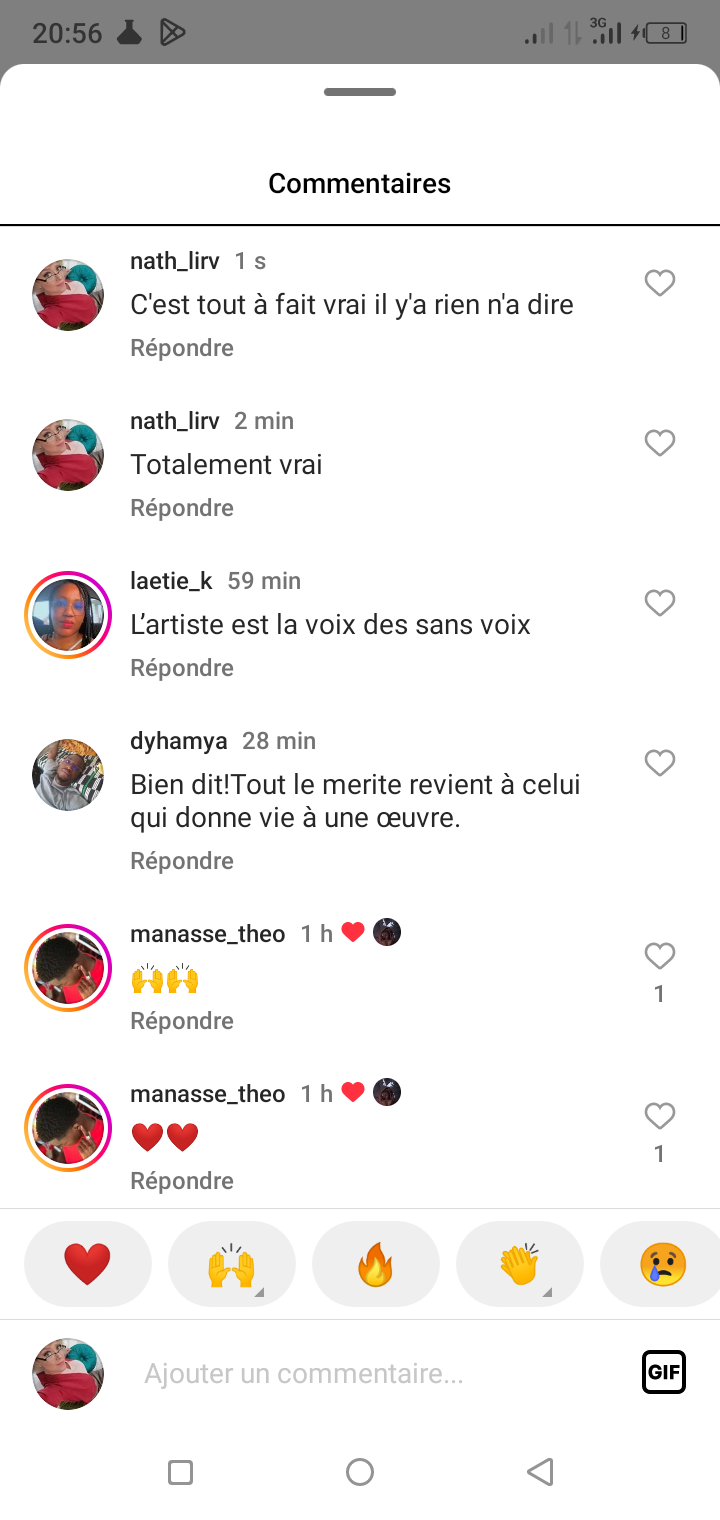This screenshot has height=1520, width=720.
Task: Tap the fire emoji quick reaction
Action: (x=376, y=1264)
